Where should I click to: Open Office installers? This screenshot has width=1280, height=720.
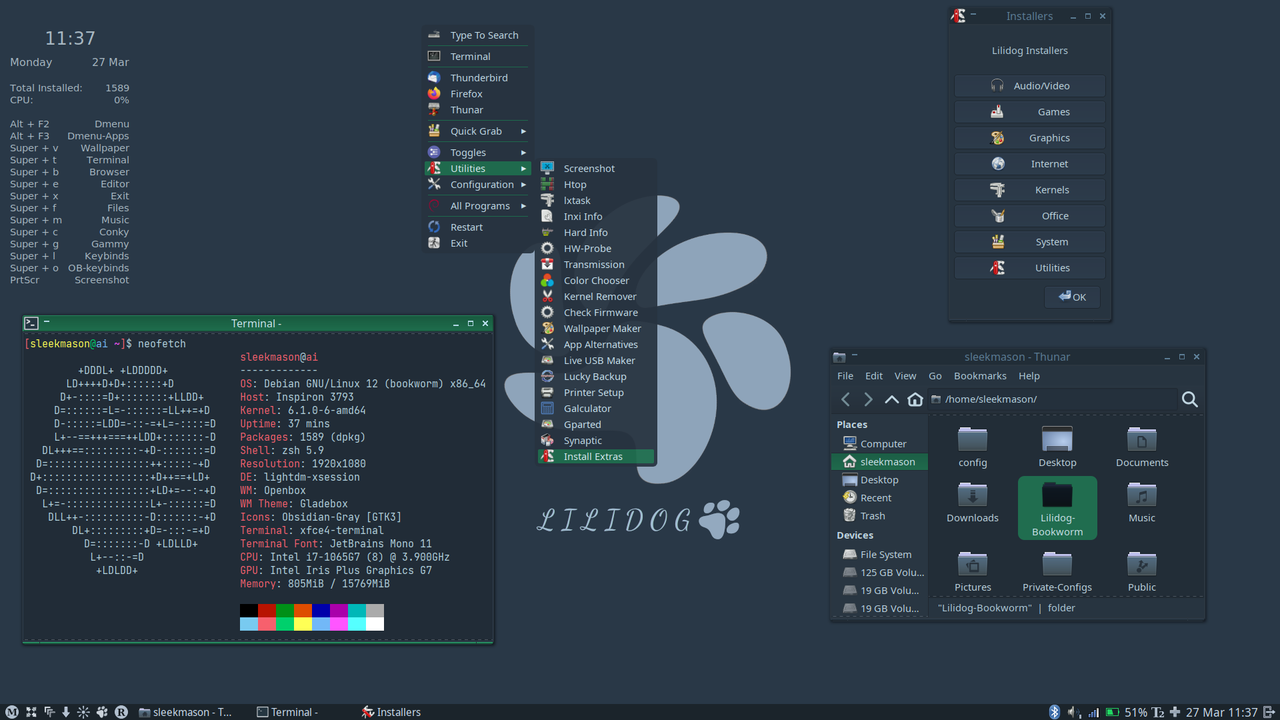coord(1029,215)
